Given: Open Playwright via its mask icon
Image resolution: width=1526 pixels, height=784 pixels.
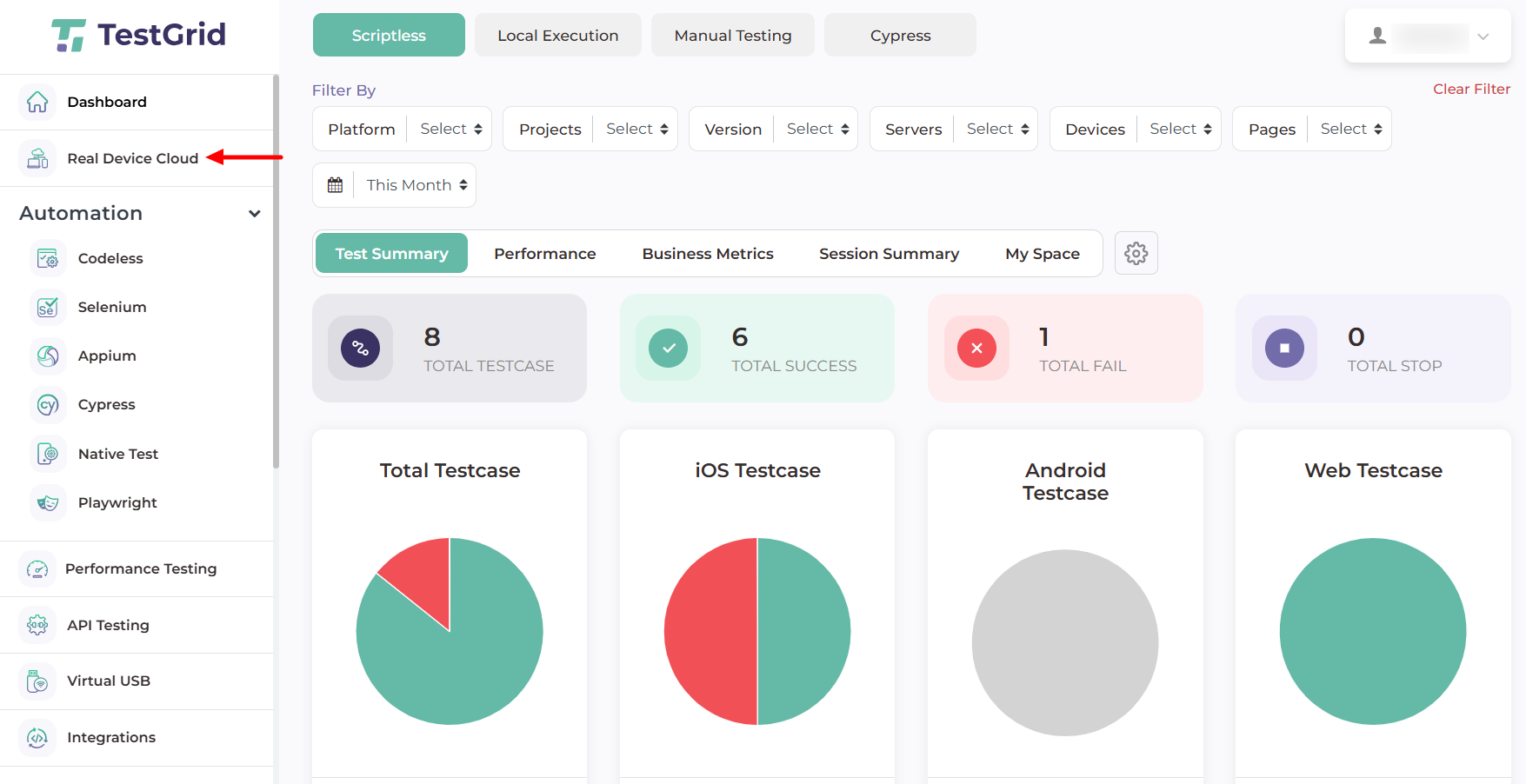Looking at the screenshot, I should coord(48,502).
